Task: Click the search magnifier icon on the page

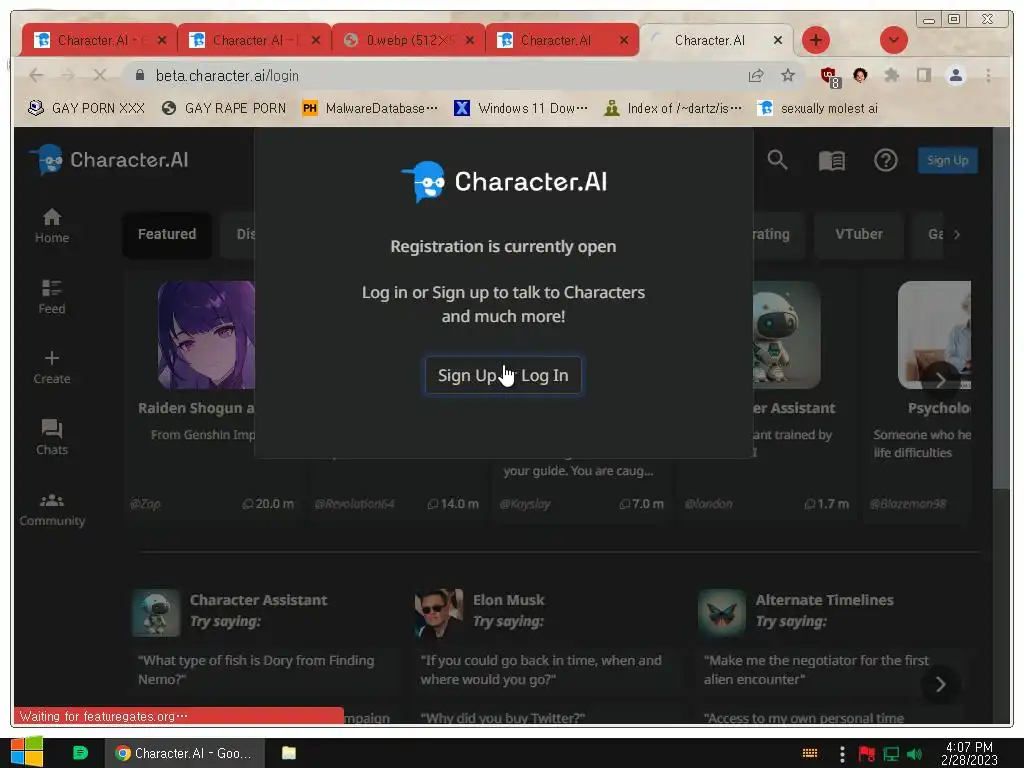Action: [x=777, y=160]
